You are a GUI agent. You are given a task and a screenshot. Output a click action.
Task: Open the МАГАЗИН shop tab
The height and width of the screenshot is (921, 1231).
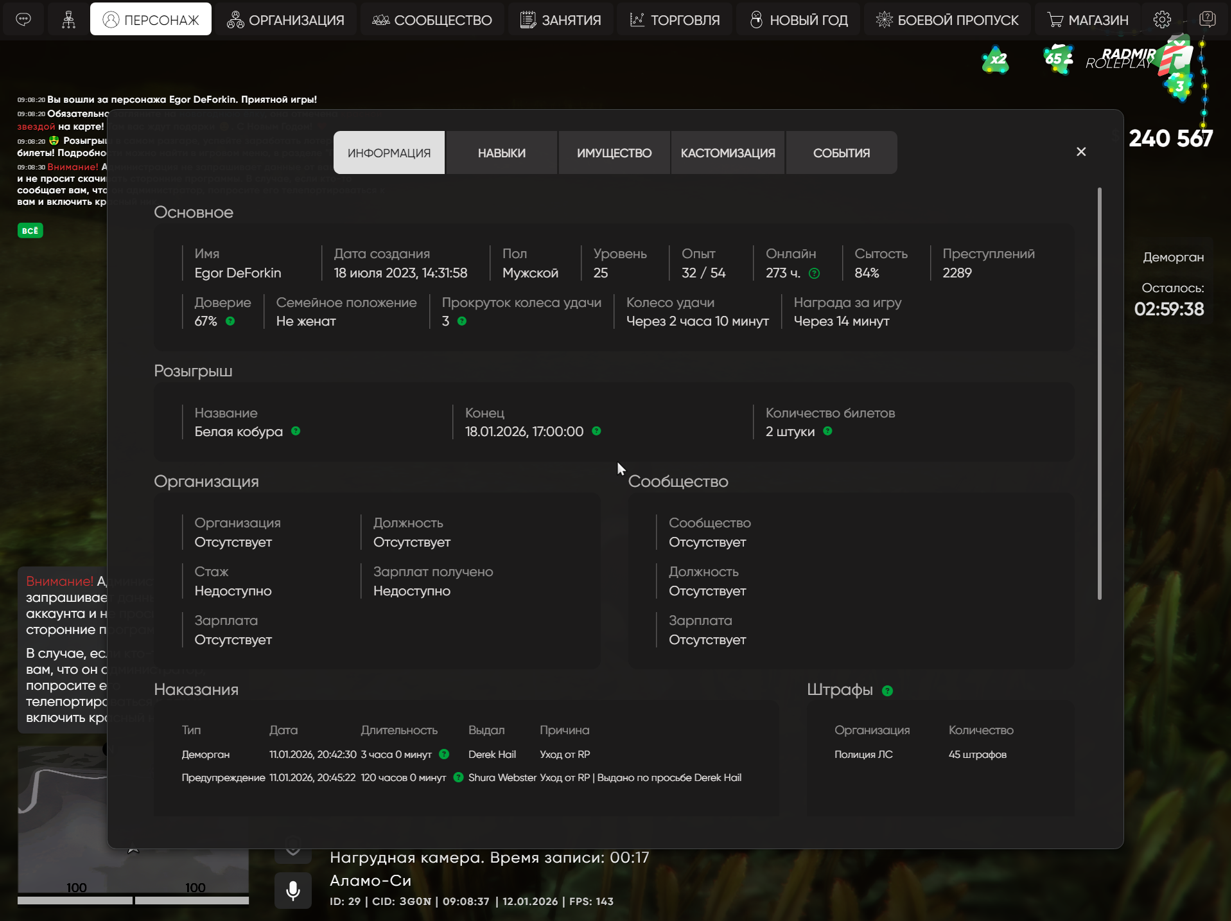pyautogui.click(x=1087, y=19)
